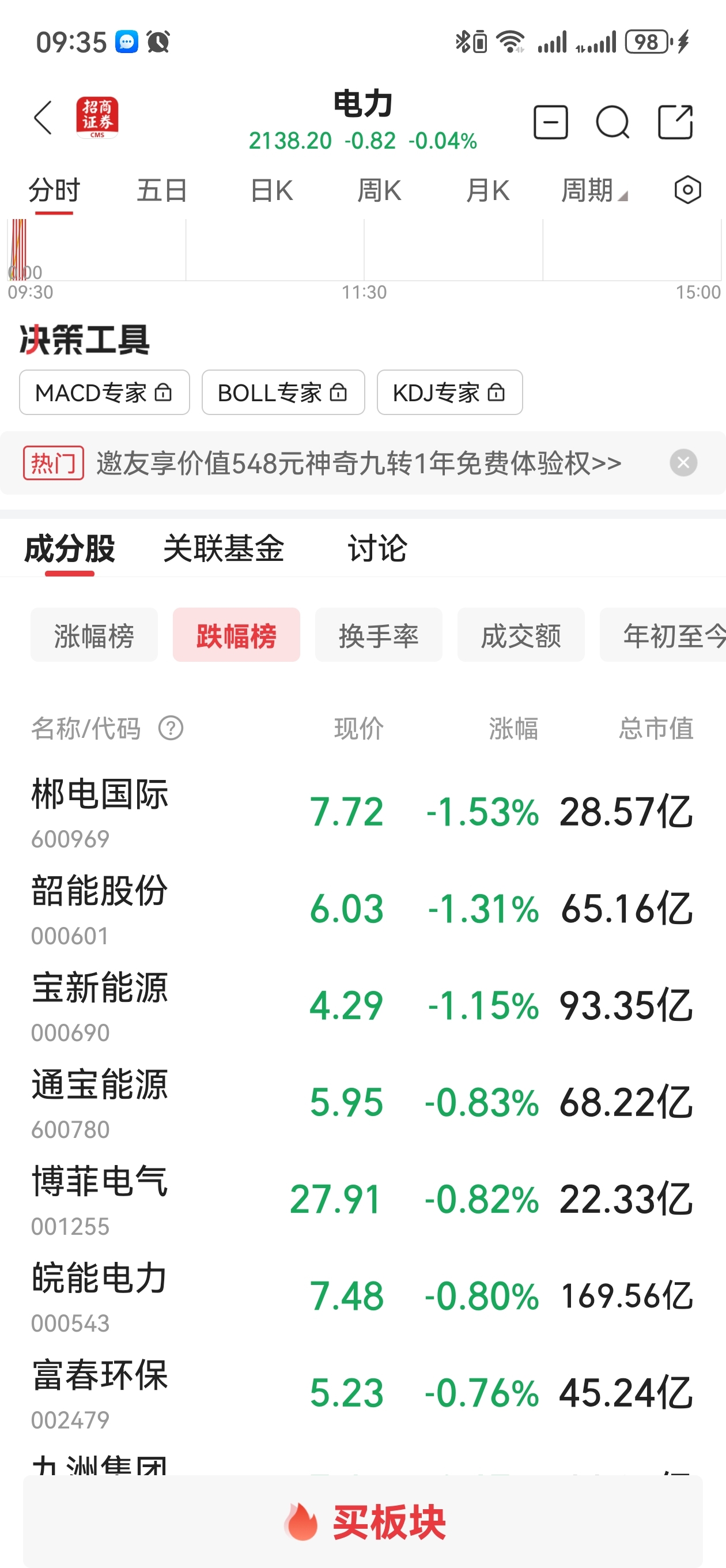
Task: Tap the -1.31% change for 韶能股份
Action: point(483,910)
